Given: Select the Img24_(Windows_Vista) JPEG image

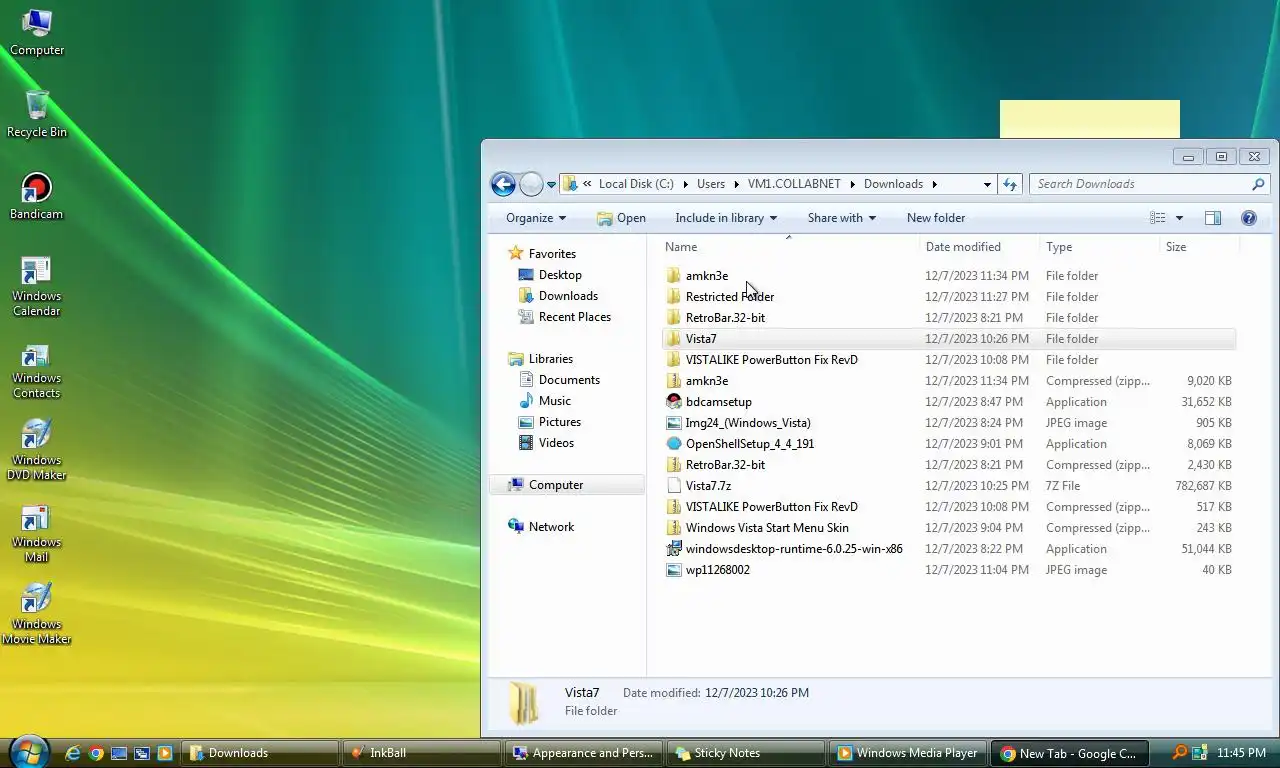Looking at the screenshot, I should coord(949,423).
